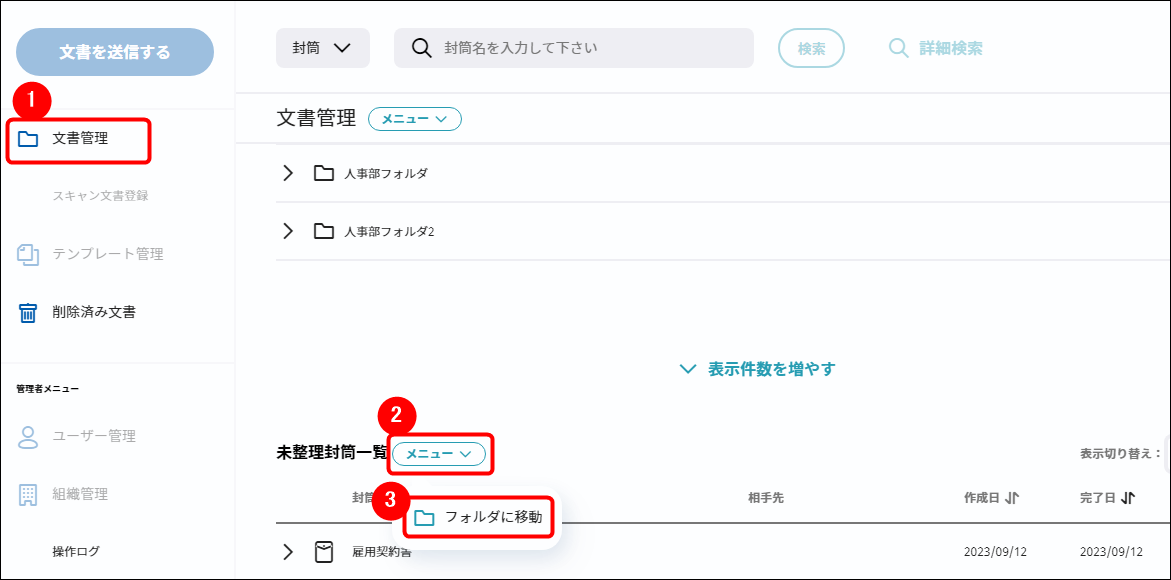Click the 人事部フォルダ2 folder icon
The width and height of the screenshot is (1171, 580).
tap(323, 231)
